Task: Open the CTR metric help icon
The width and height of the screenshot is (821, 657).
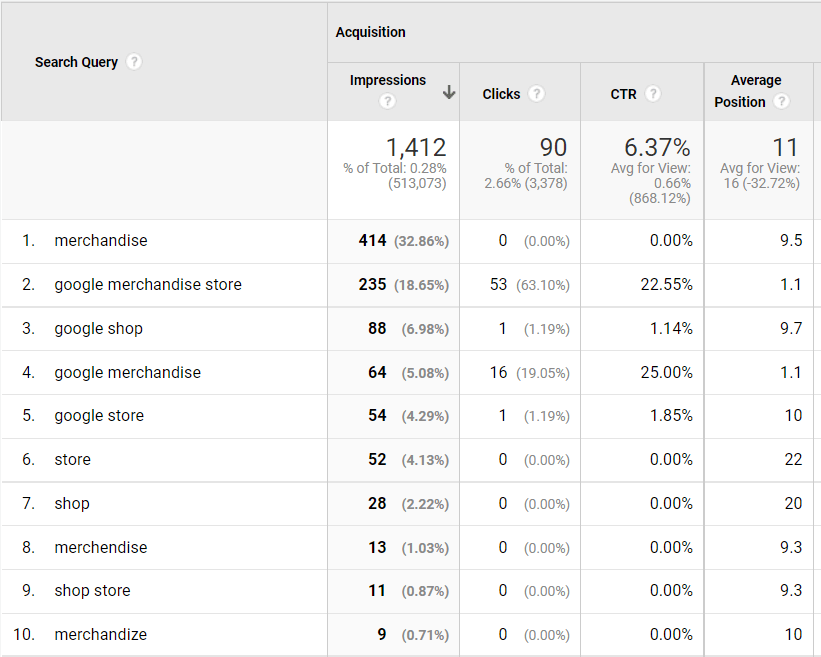Action: click(651, 94)
